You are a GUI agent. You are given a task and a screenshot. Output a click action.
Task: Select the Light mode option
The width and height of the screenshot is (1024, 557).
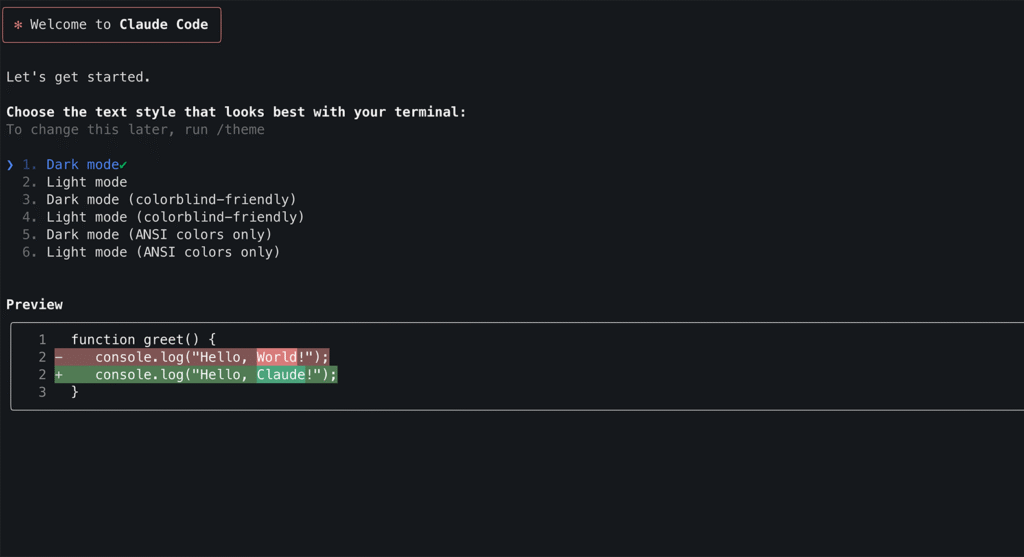[x=86, y=182]
